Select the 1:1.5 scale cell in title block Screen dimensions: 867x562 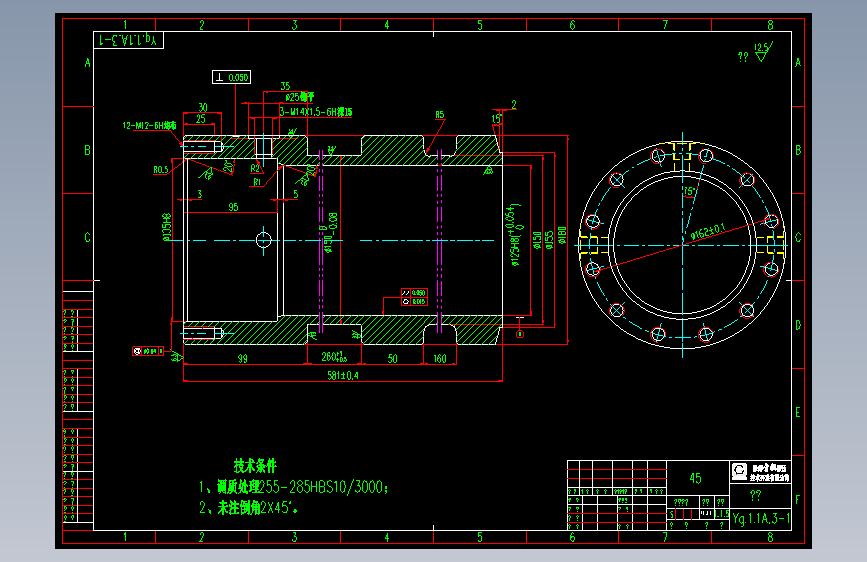click(x=722, y=514)
